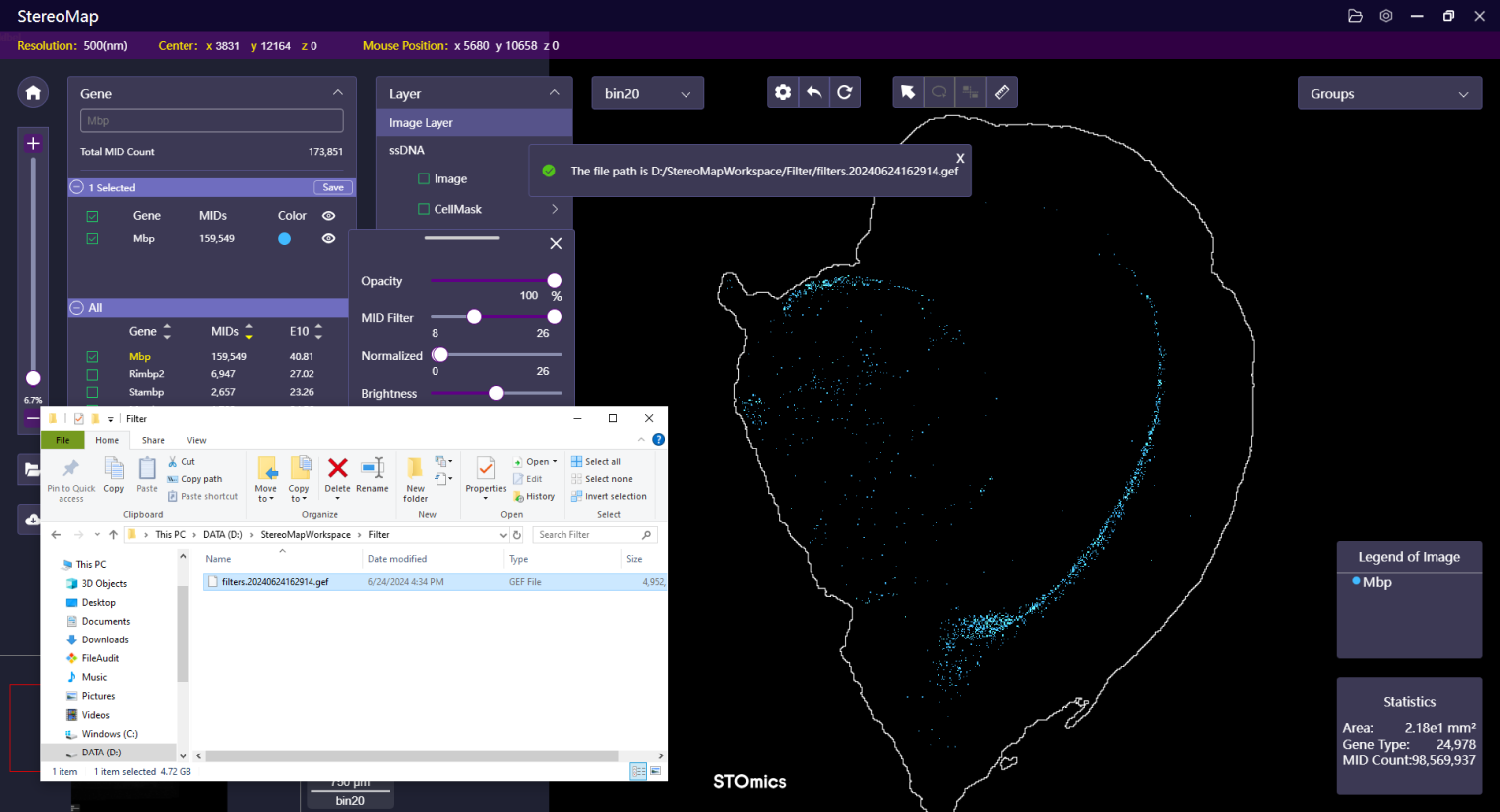This screenshot has width=1500, height=812.
Task: Click Select none in Explorer ribbon
Action: (602, 479)
